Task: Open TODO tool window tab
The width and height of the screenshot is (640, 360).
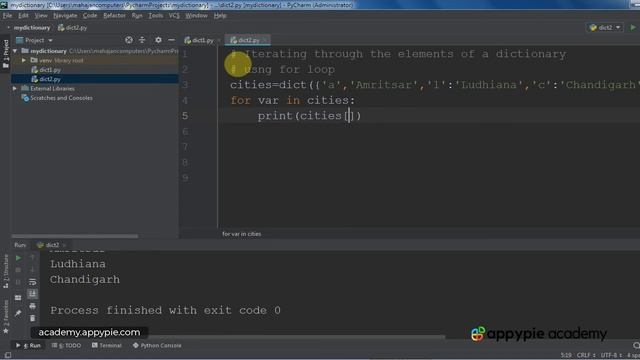Action: coord(67,345)
